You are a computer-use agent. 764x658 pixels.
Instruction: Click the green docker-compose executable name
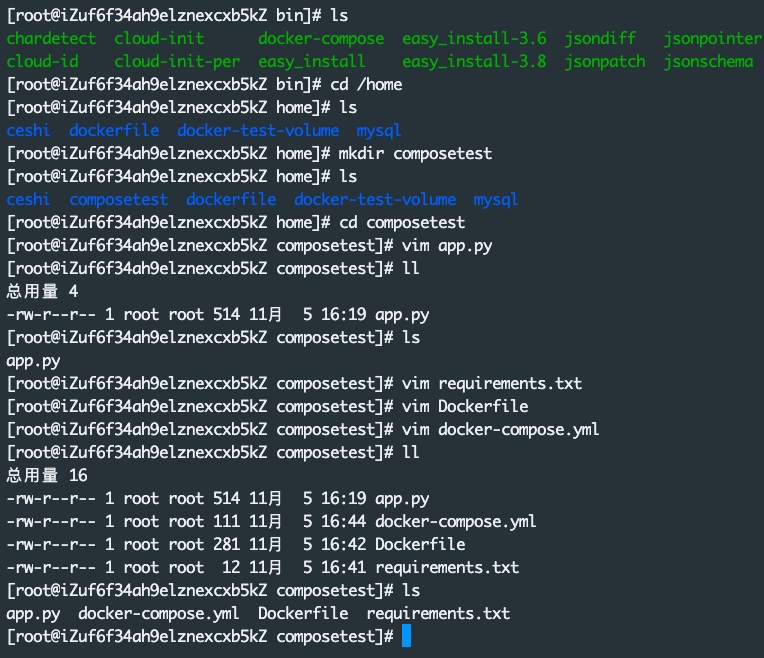point(321,39)
